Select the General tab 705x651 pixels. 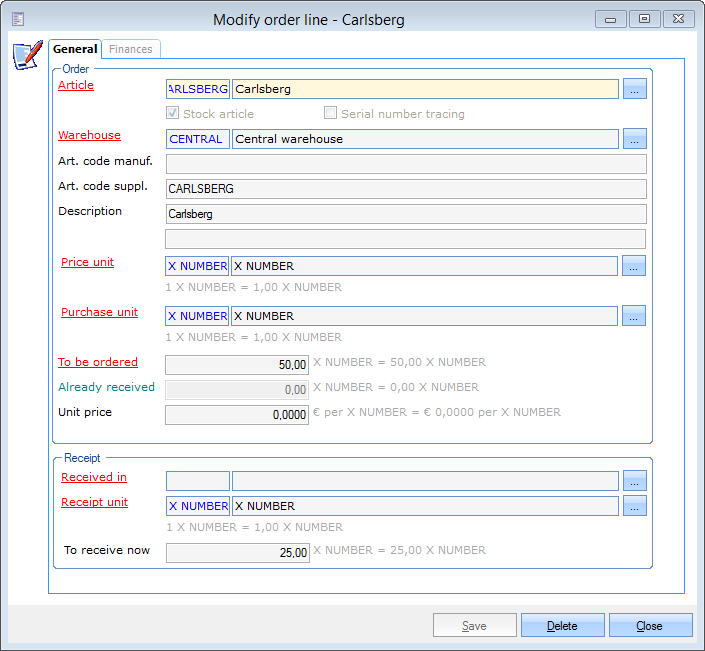(x=75, y=49)
